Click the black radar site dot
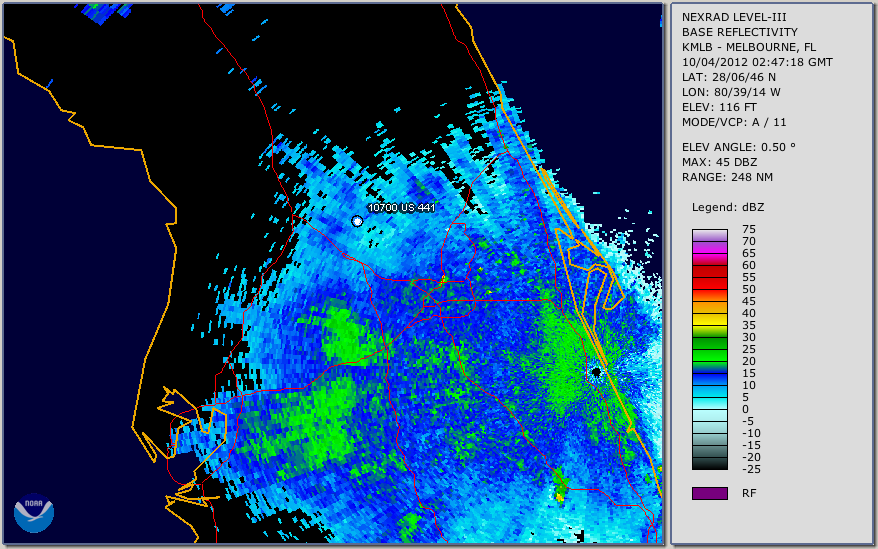The image size is (878, 549). point(596,372)
